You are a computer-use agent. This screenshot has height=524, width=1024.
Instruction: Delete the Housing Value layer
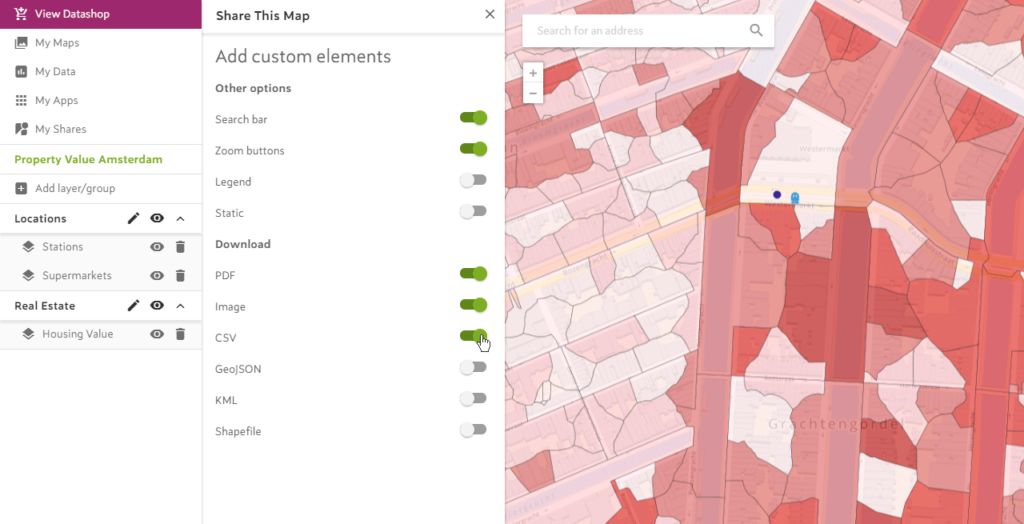click(x=181, y=334)
